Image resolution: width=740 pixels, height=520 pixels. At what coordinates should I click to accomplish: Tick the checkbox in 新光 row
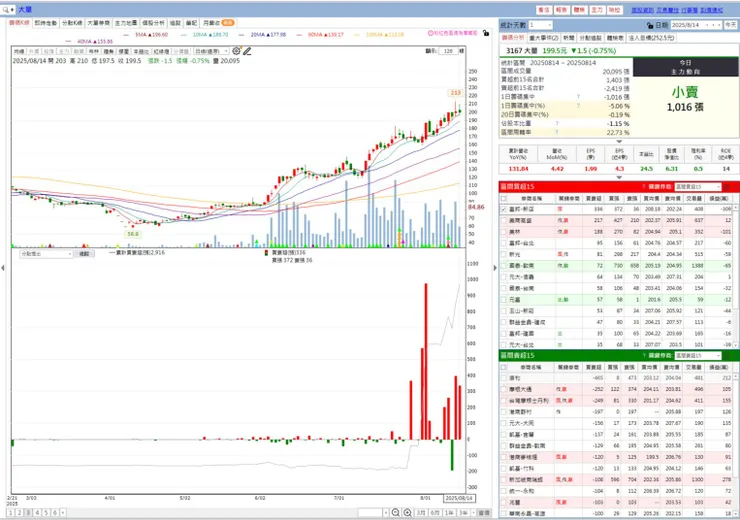(504, 254)
